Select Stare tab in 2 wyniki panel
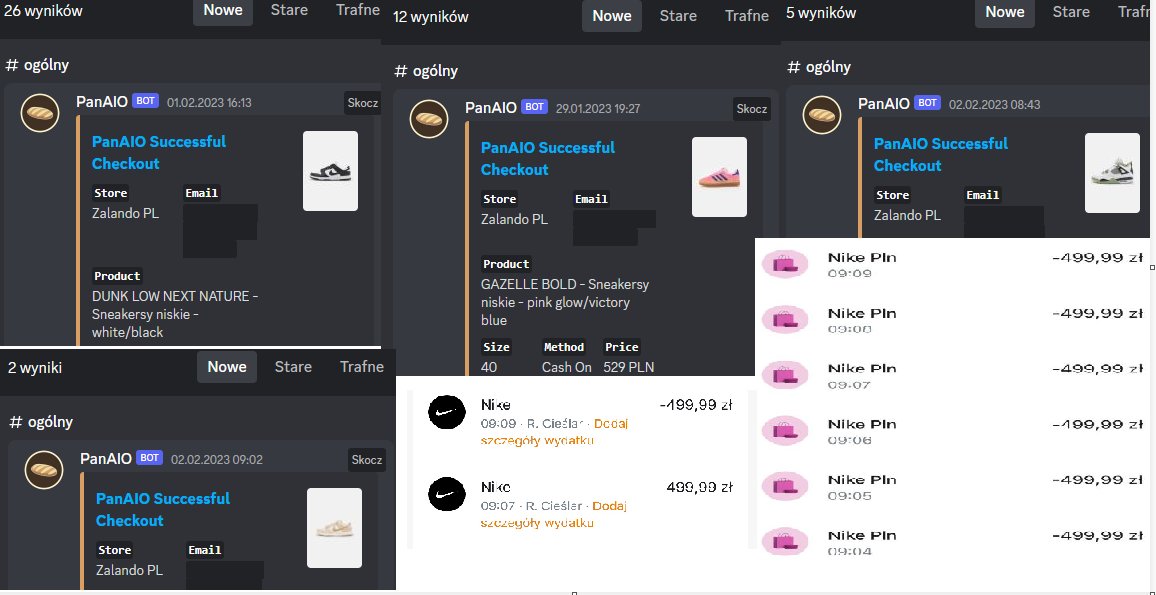This screenshot has width=1156, height=595. tap(293, 367)
